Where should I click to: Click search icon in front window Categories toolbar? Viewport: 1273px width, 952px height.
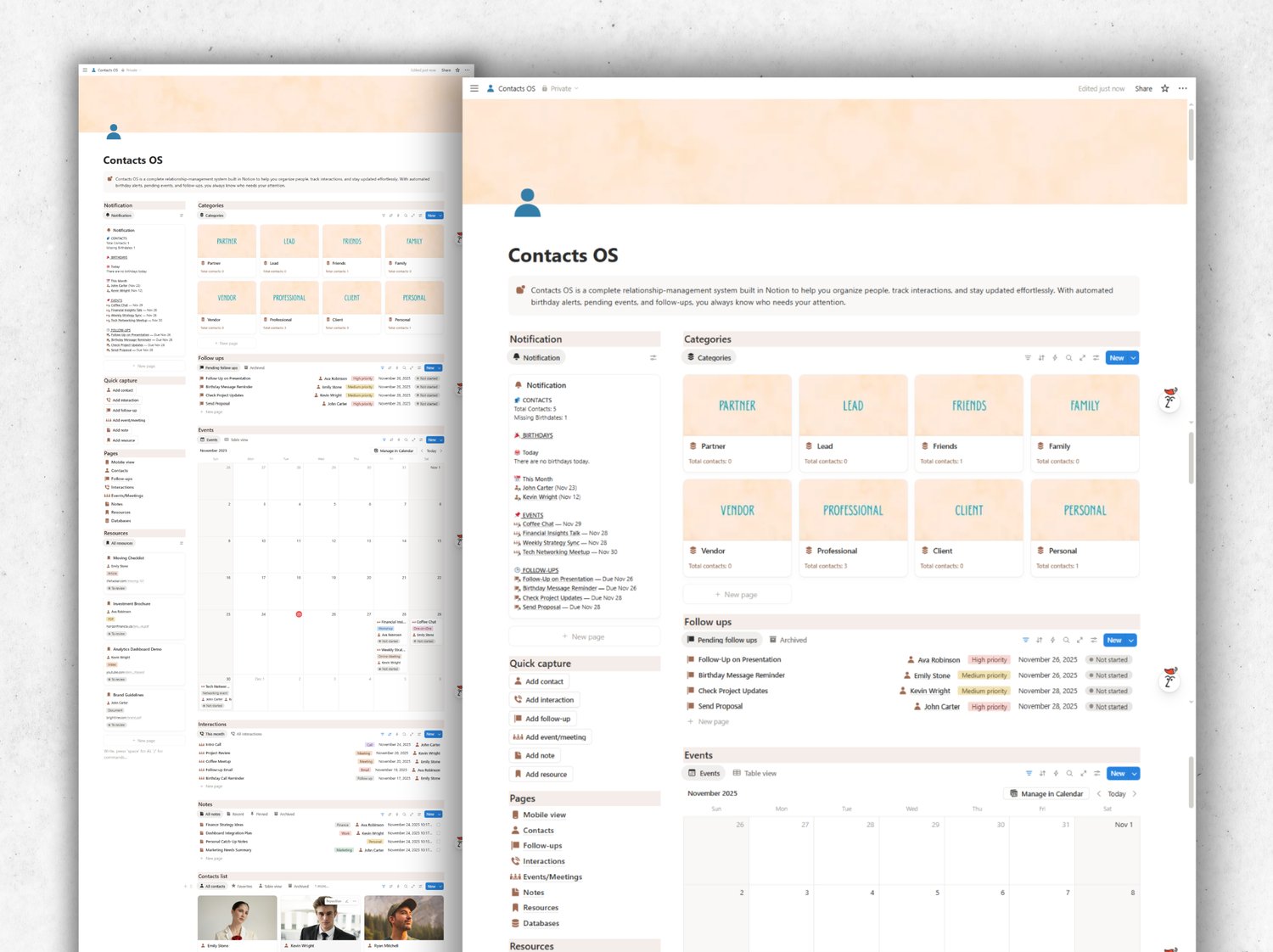click(x=1068, y=358)
